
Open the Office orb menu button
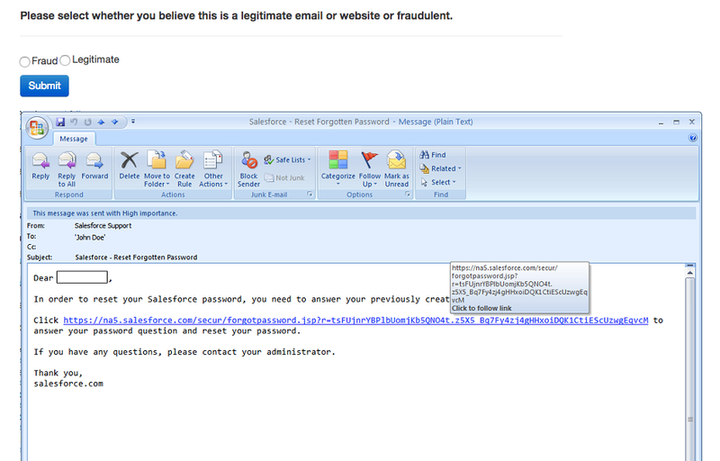[37, 128]
